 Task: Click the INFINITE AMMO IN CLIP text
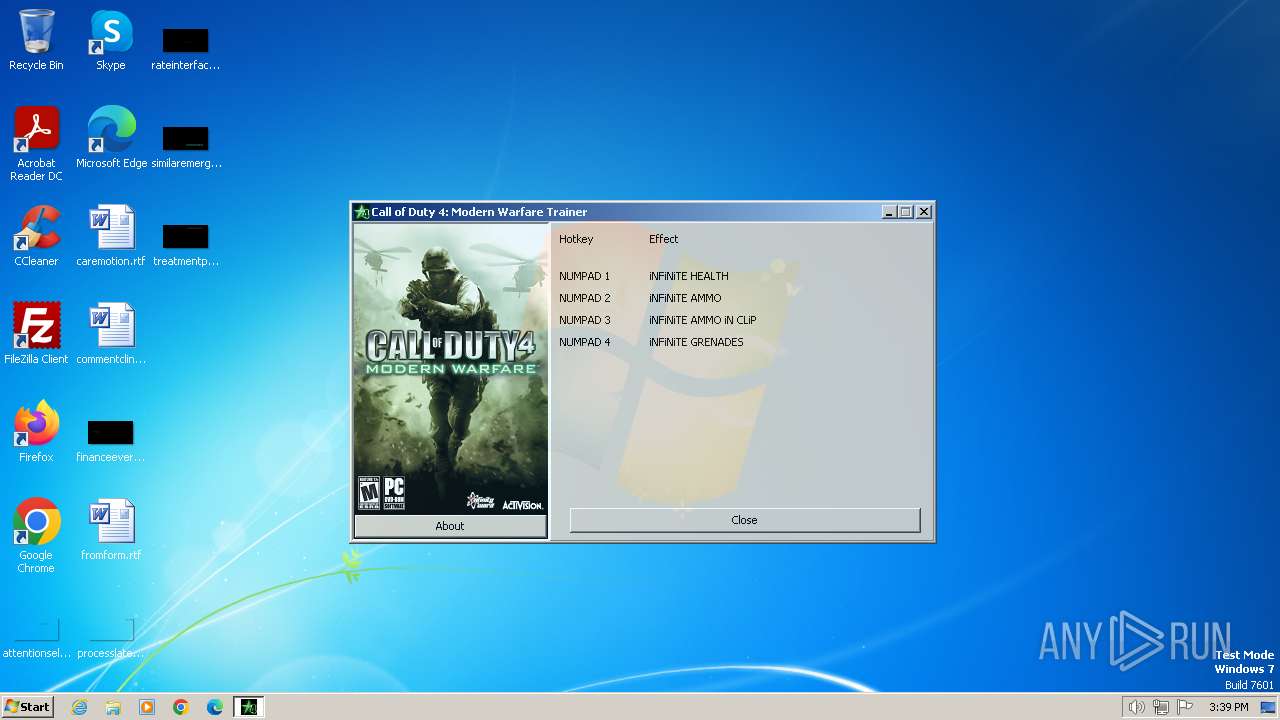pyautogui.click(x=703, y=320)
